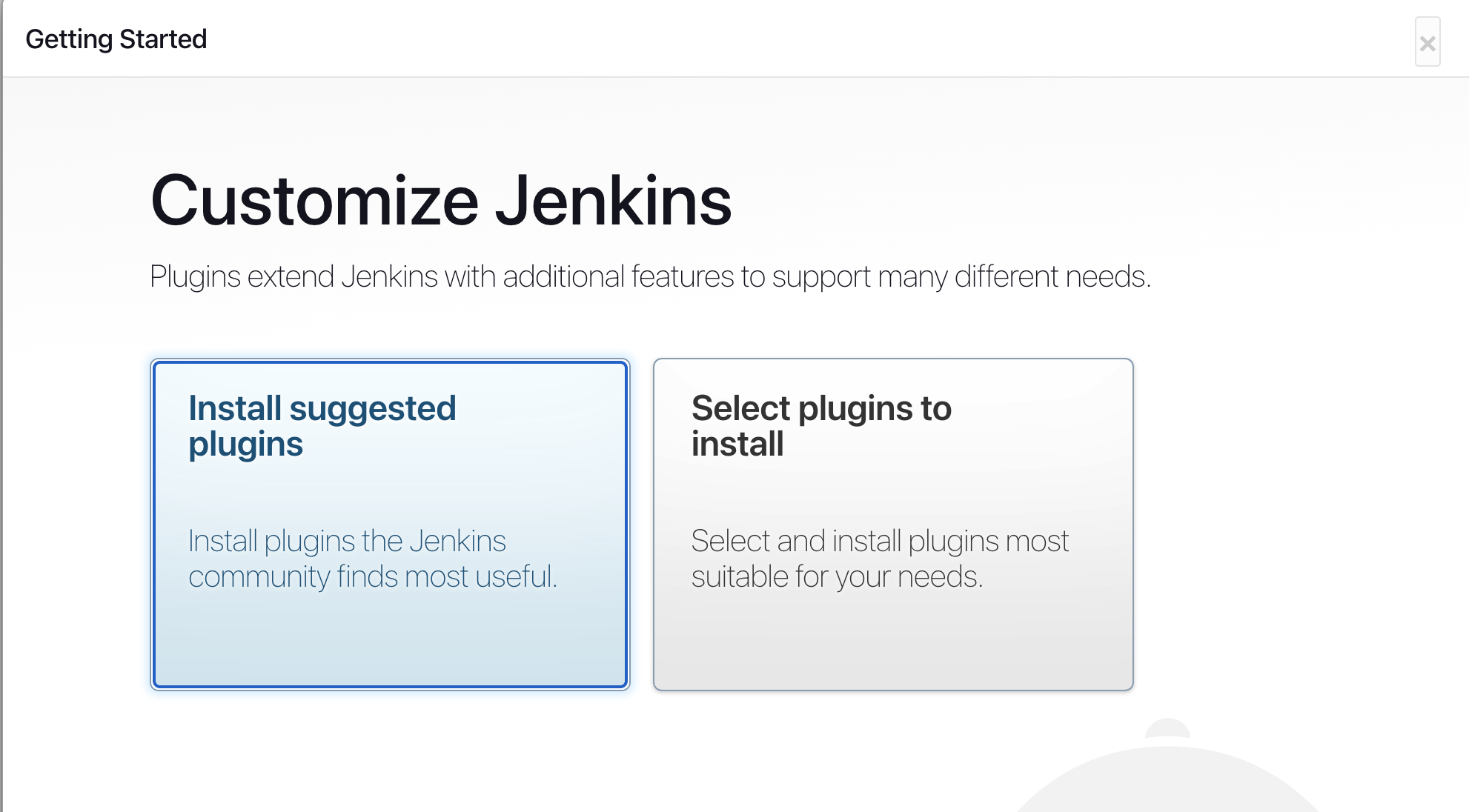1469x812 pixels.
Task: Click the Getting Started header text
Action: coord(117,39)
